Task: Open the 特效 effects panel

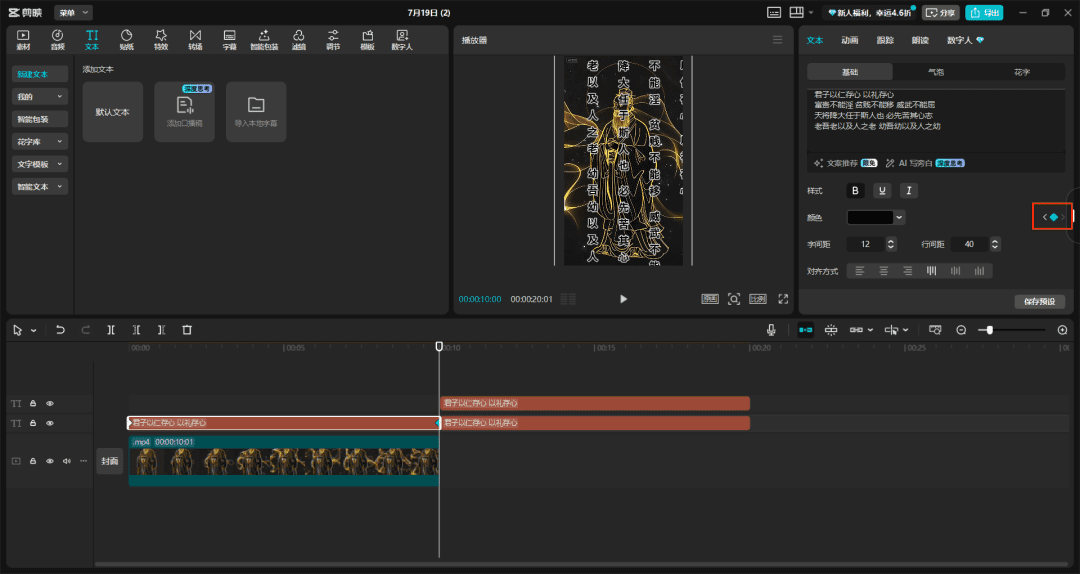Action: click(x=160, y=39)
